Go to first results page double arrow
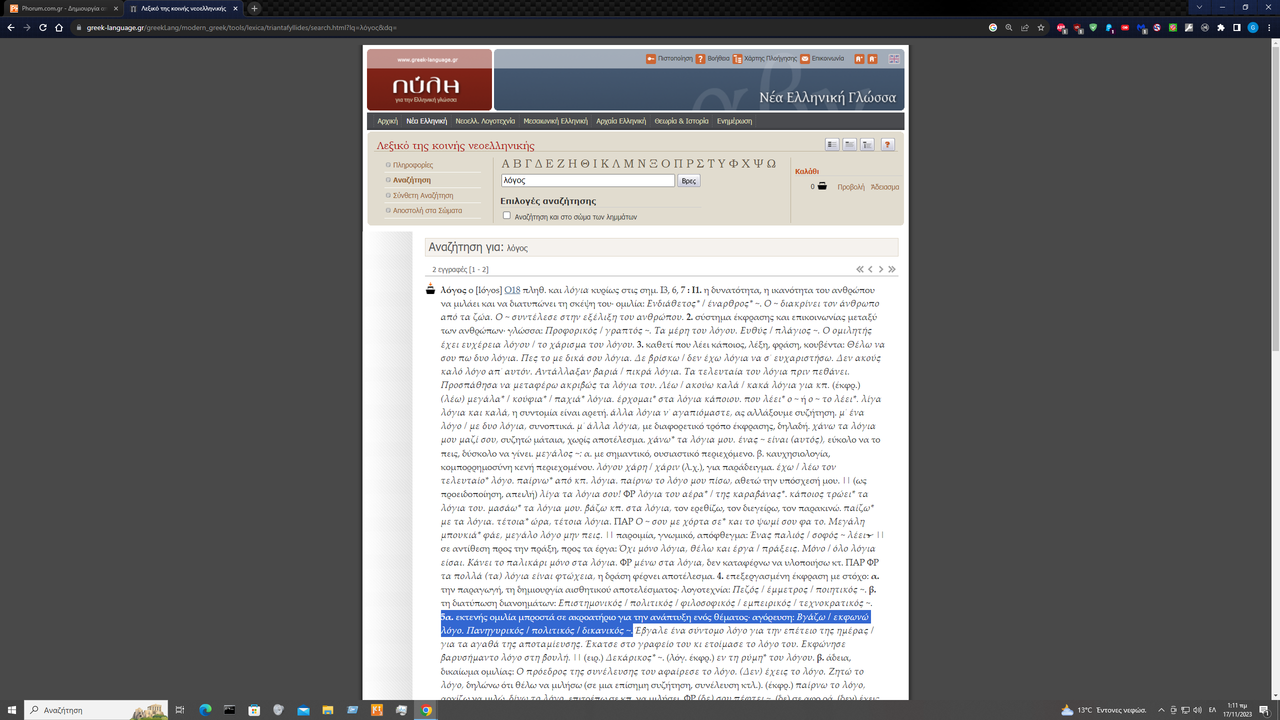 860,269
